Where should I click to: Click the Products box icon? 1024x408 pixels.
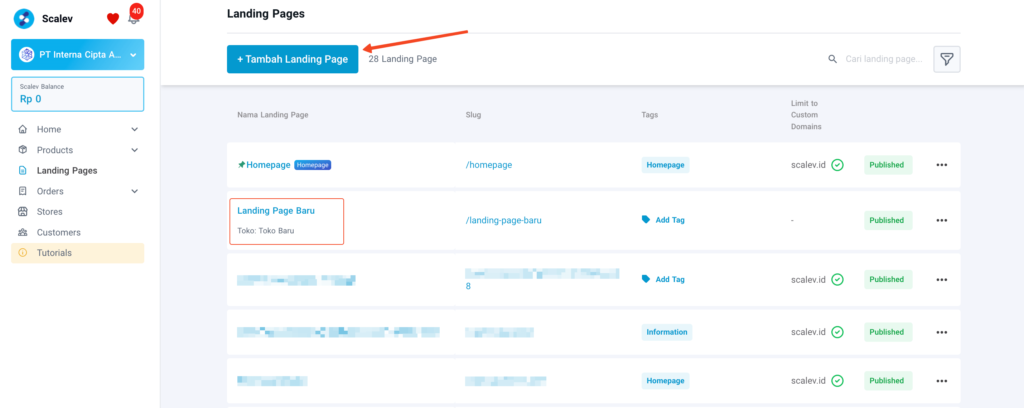point(23,150)
